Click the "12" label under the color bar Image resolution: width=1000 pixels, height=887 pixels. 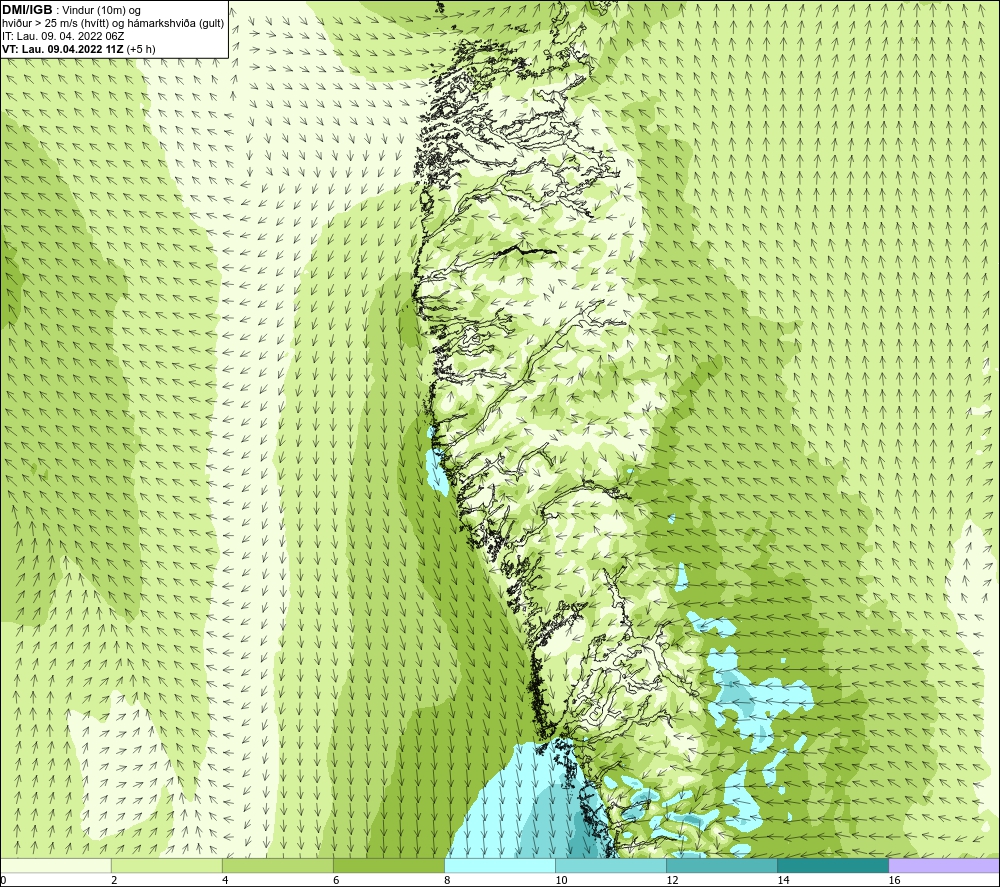point(672,880)
